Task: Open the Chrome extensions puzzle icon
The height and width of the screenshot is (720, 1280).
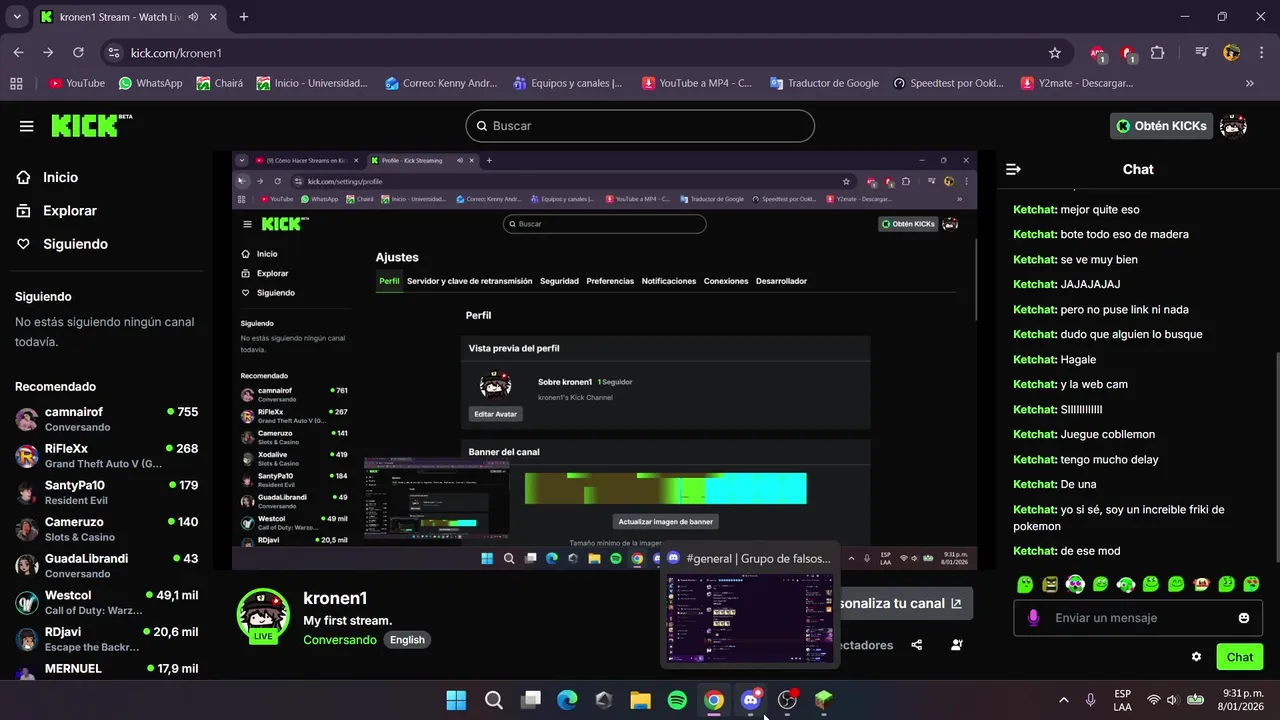Action: (x=1158, y=53)
